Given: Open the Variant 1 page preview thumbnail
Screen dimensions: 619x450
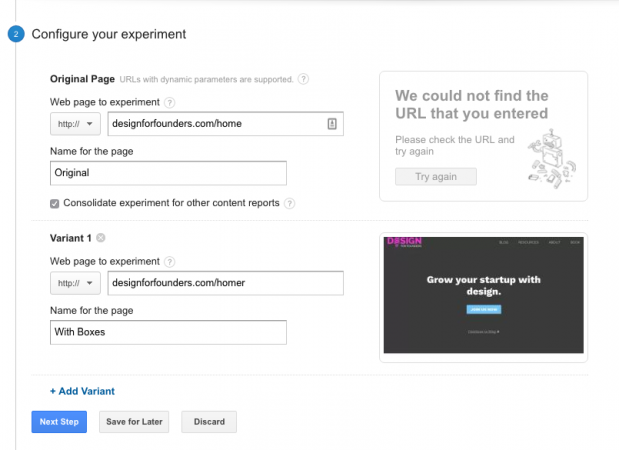Looking at the screenshot, I should pyautogui.click(x=484, y=295).
